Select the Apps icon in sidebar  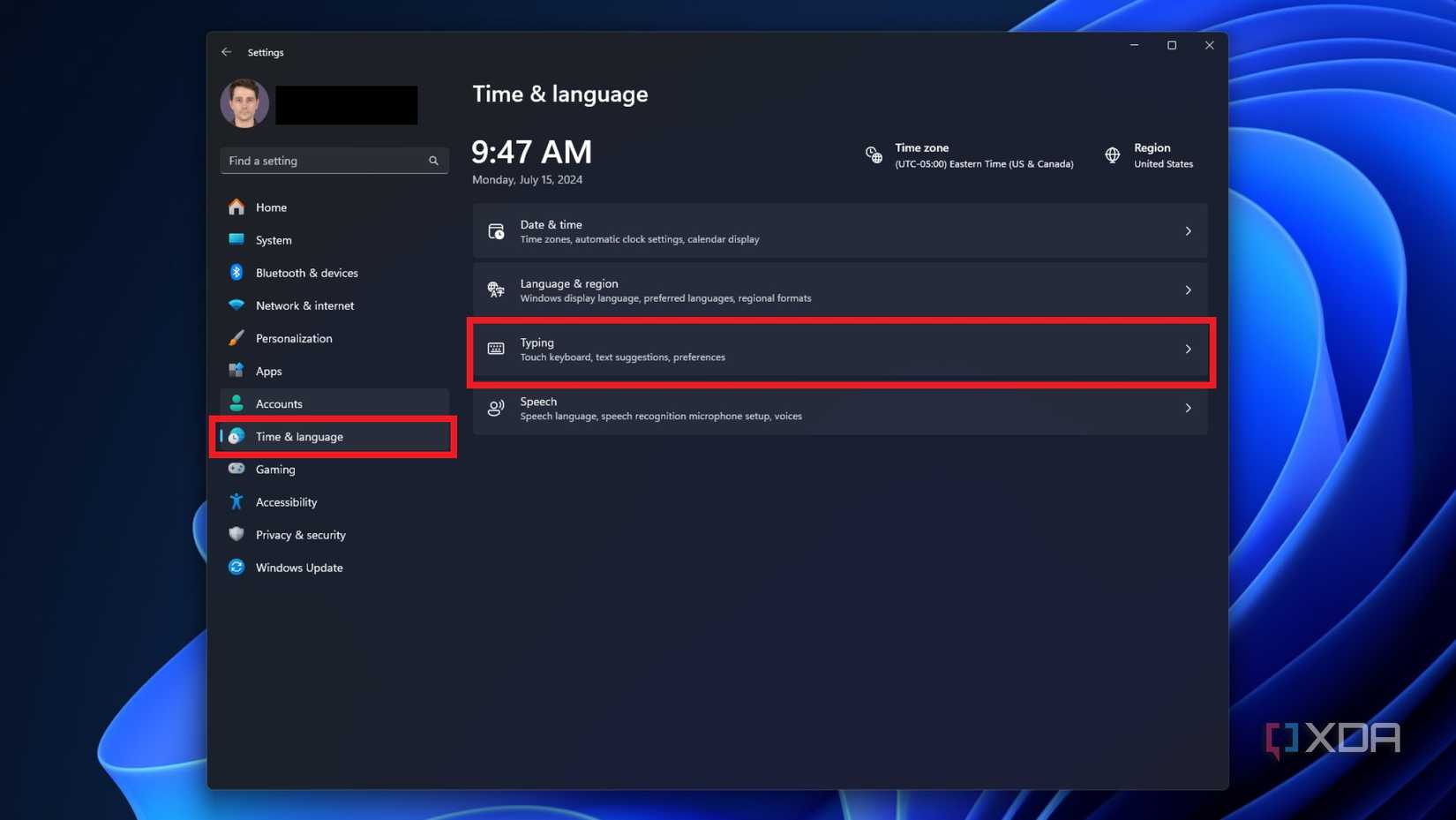pyautogui.click(x=236, y=371)
